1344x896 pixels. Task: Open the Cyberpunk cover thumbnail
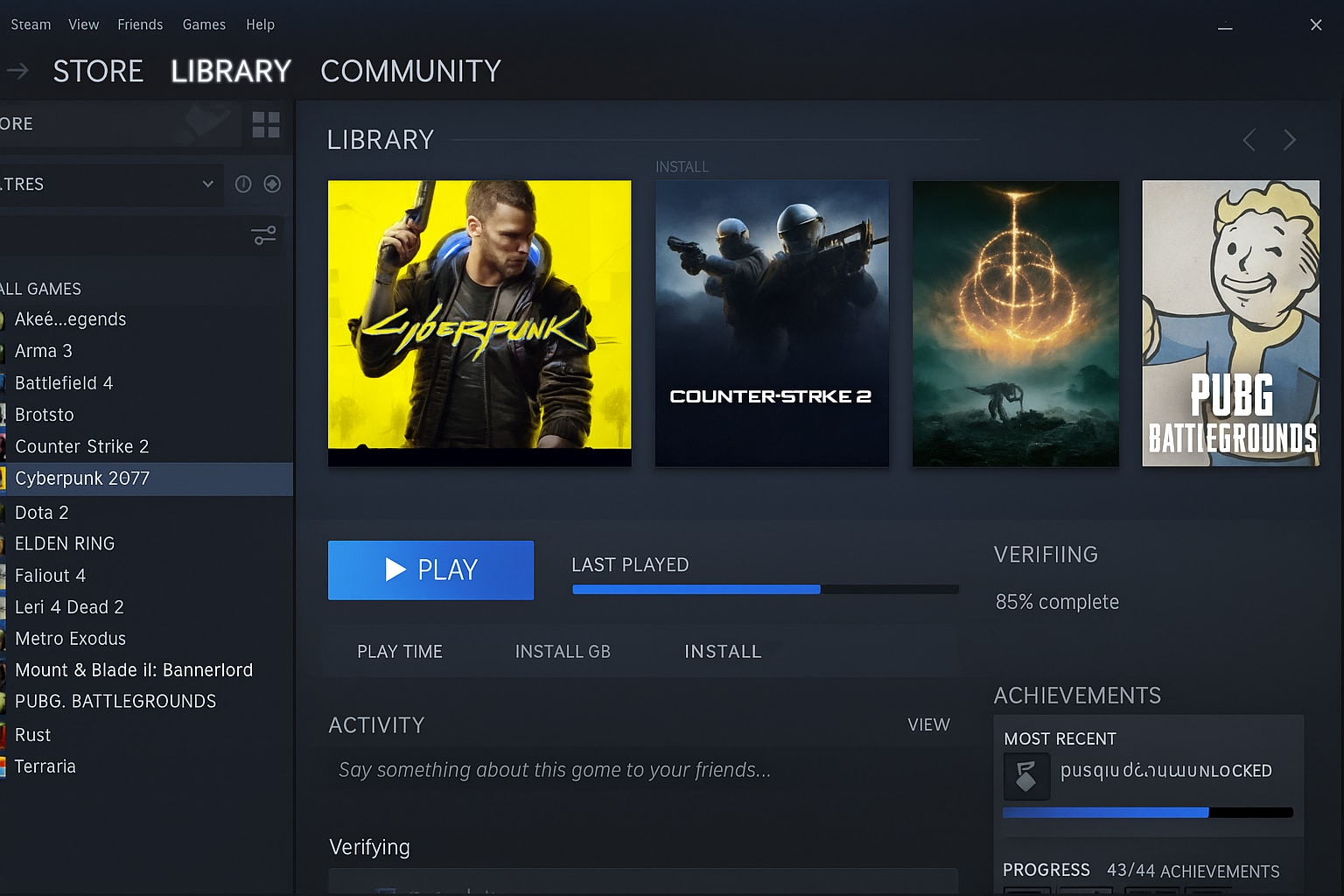[x=479, y=323]
